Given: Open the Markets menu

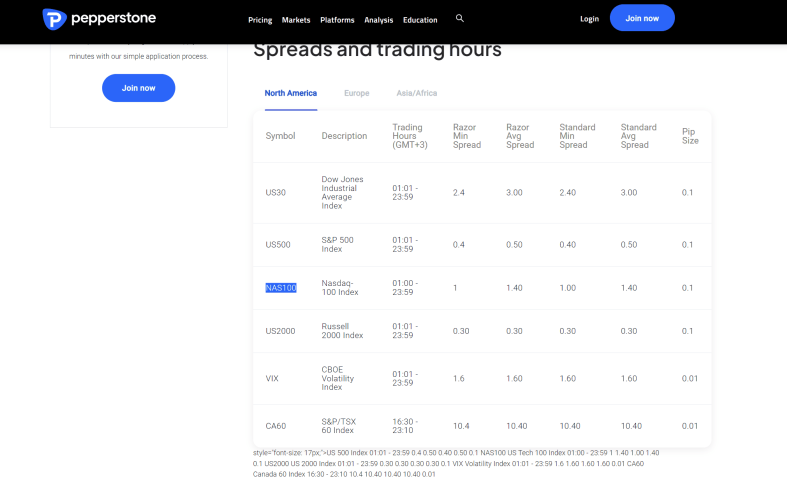Looking at the screenshot, I should click(x=296, y=20).
